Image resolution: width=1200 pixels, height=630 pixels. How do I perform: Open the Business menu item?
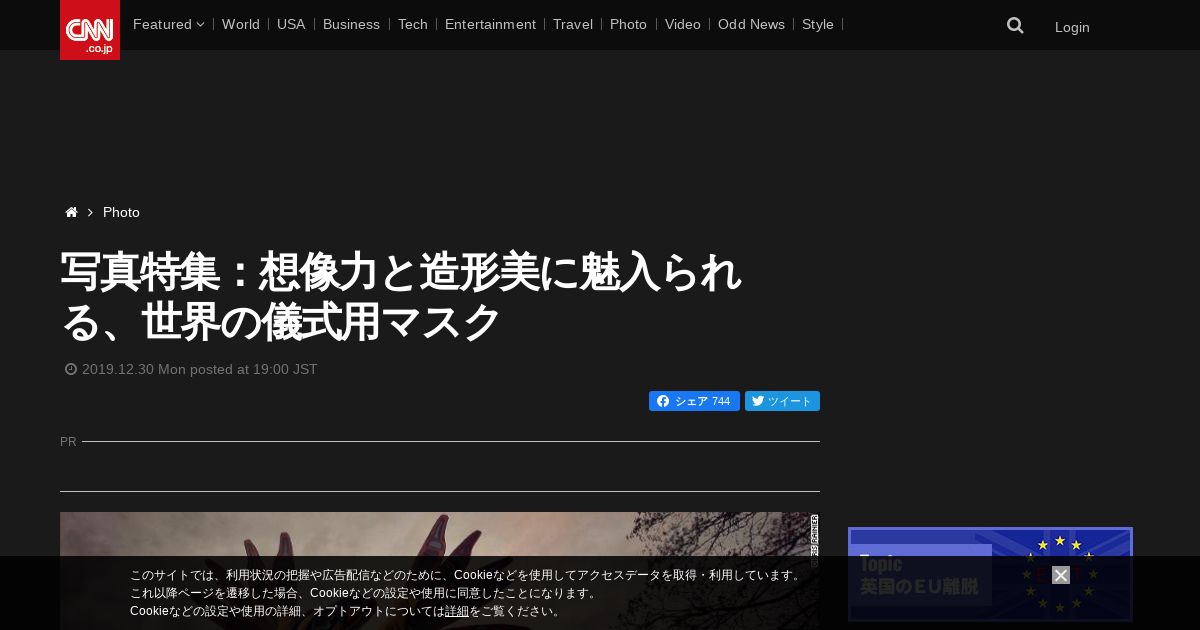351,24
